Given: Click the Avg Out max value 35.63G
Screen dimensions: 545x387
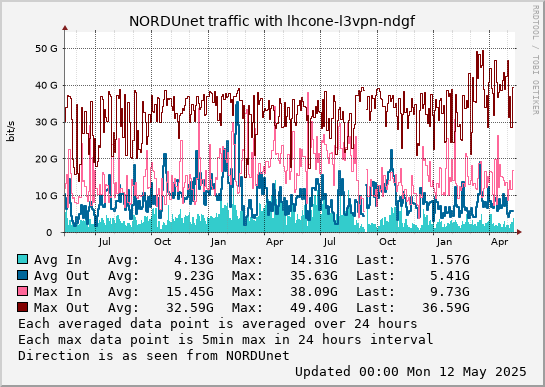Looking at the screenshot, I should point(314,276).
